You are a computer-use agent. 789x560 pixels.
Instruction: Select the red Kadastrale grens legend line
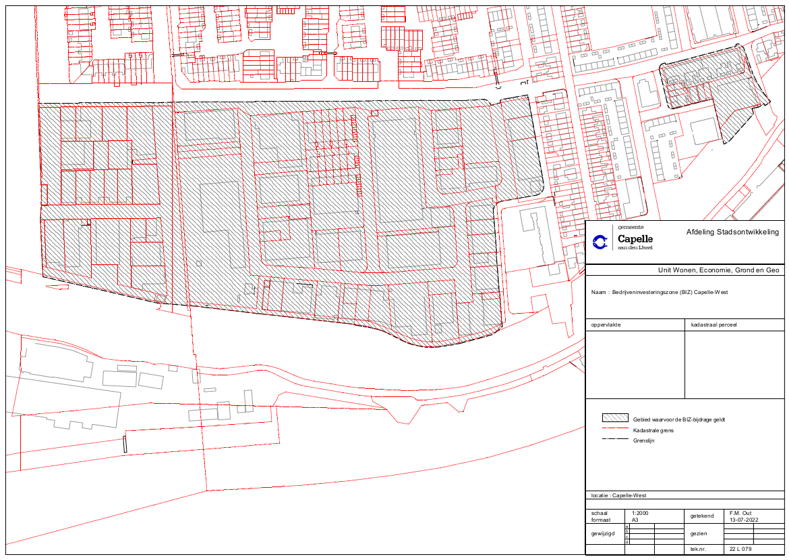point(612,428)
